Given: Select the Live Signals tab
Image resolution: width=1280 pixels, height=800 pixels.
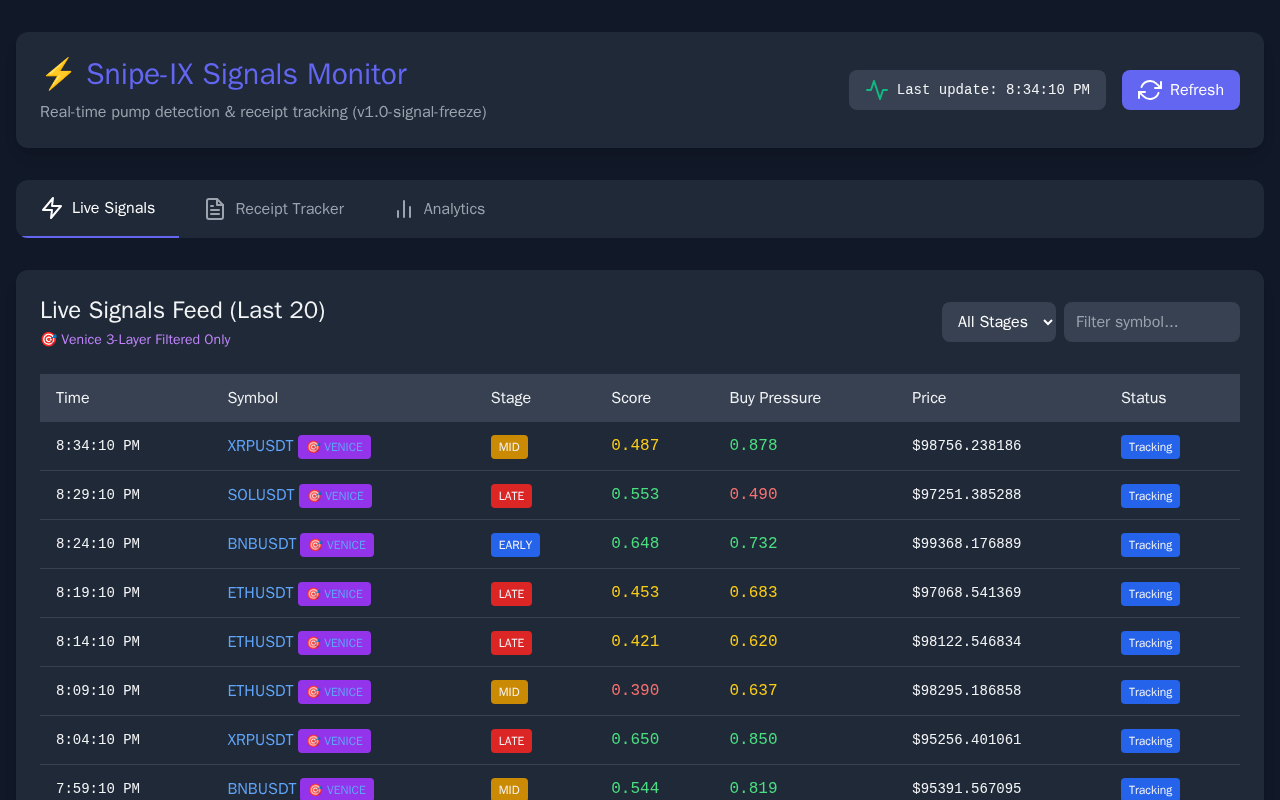Looking at the screenshot, I should click(x=98, y=208).
